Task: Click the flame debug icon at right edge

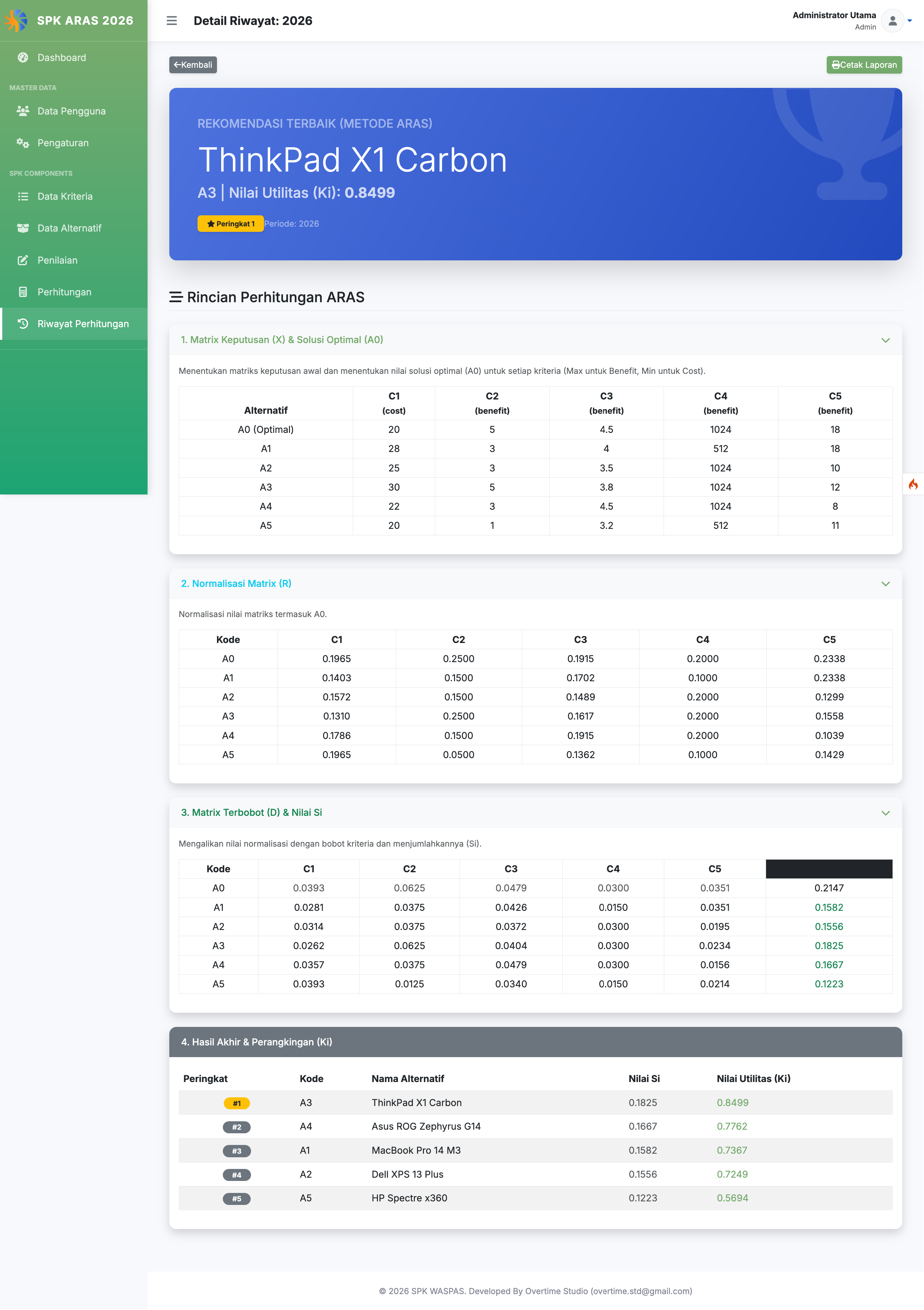Action: click(913, 484)
